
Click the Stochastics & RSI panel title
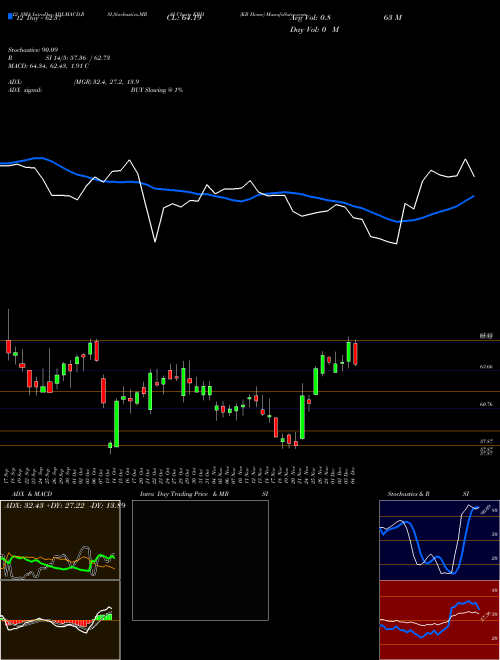tap(428, 494)
